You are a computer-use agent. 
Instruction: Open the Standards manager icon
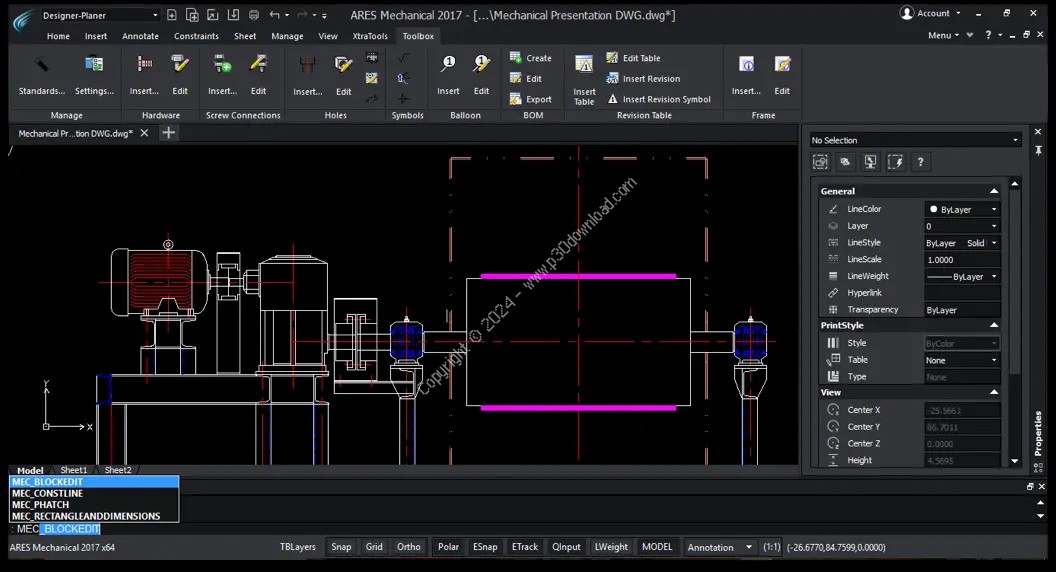tap(42, 65)
